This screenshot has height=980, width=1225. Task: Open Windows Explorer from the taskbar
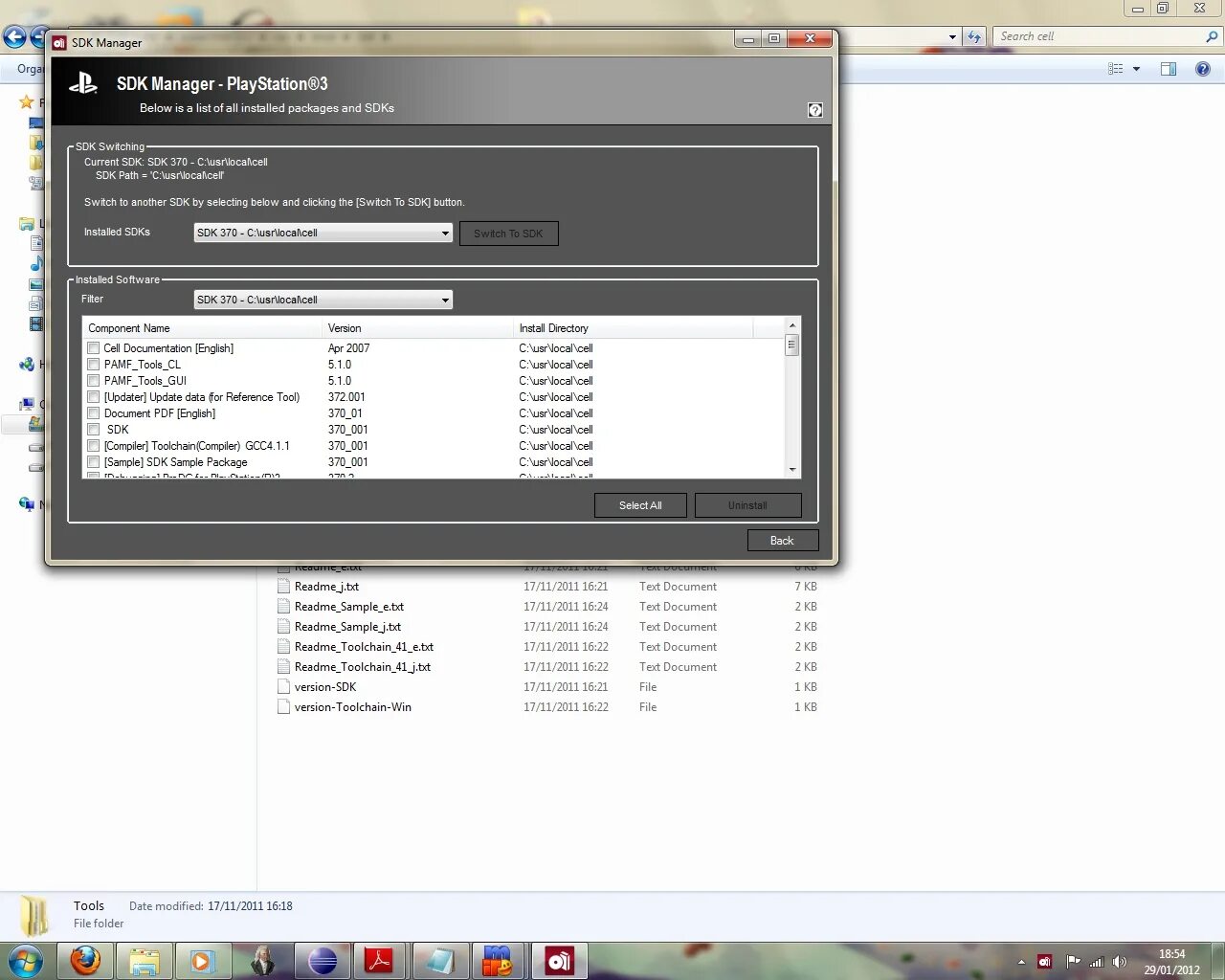(145, 960)
